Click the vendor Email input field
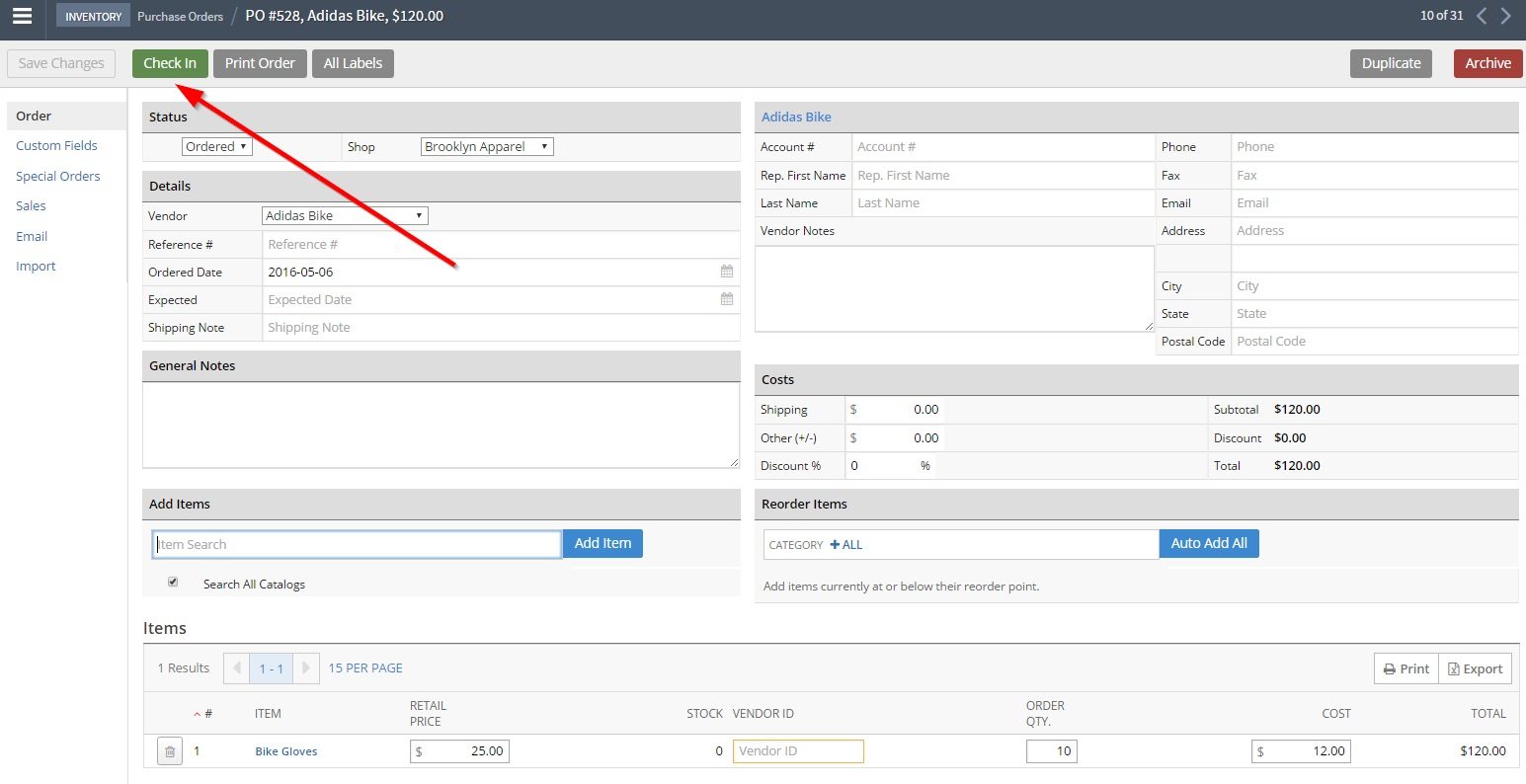Screen dimensions: 1526x784 (x=1375, y=202)
